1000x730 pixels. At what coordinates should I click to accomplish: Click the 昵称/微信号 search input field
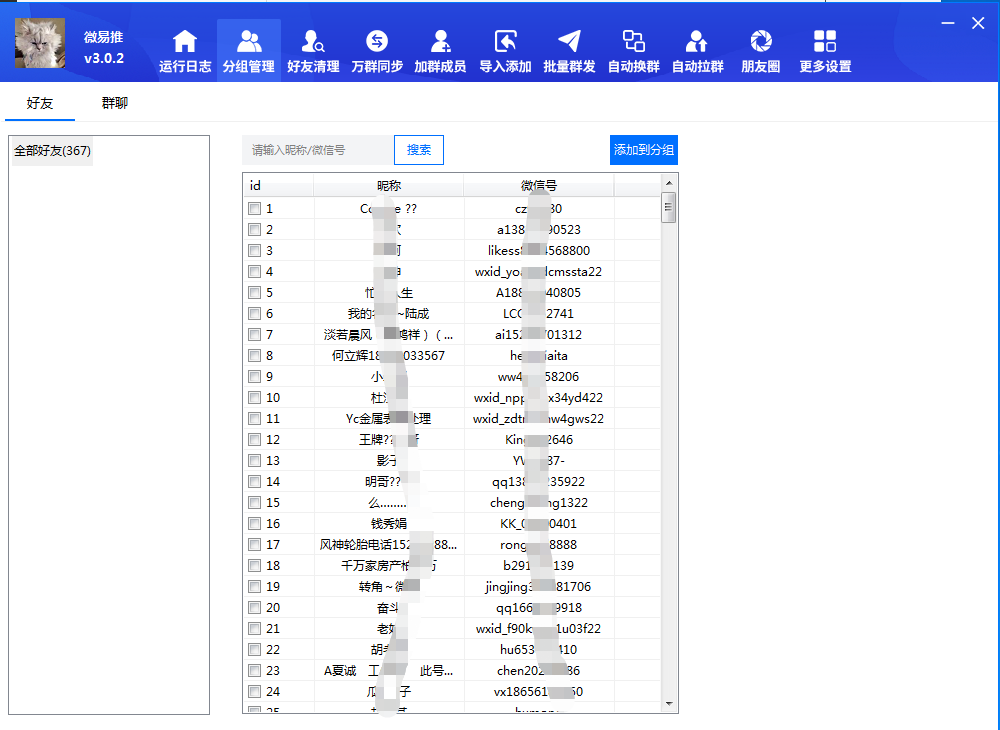(x=317, y=150)
